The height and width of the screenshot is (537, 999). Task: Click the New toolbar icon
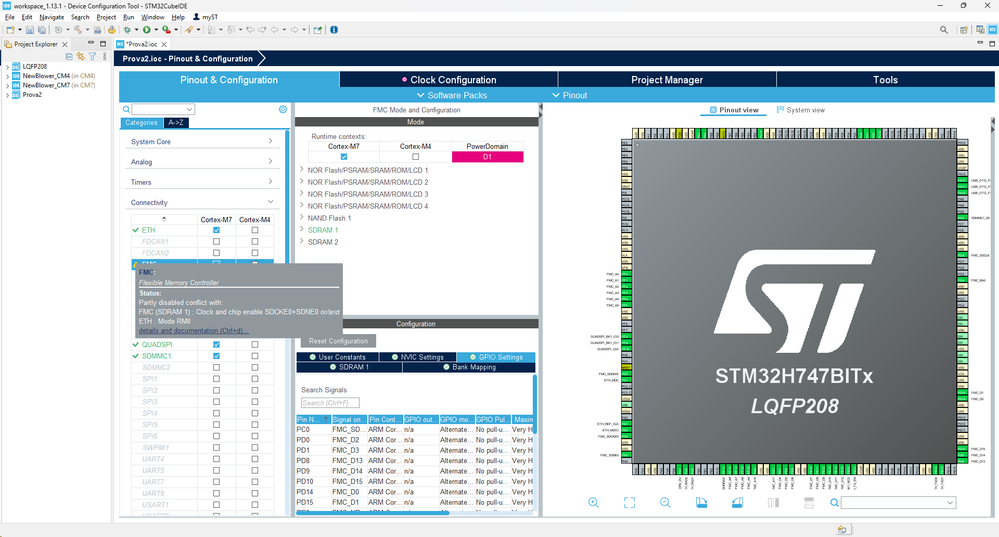pos(11,29)
